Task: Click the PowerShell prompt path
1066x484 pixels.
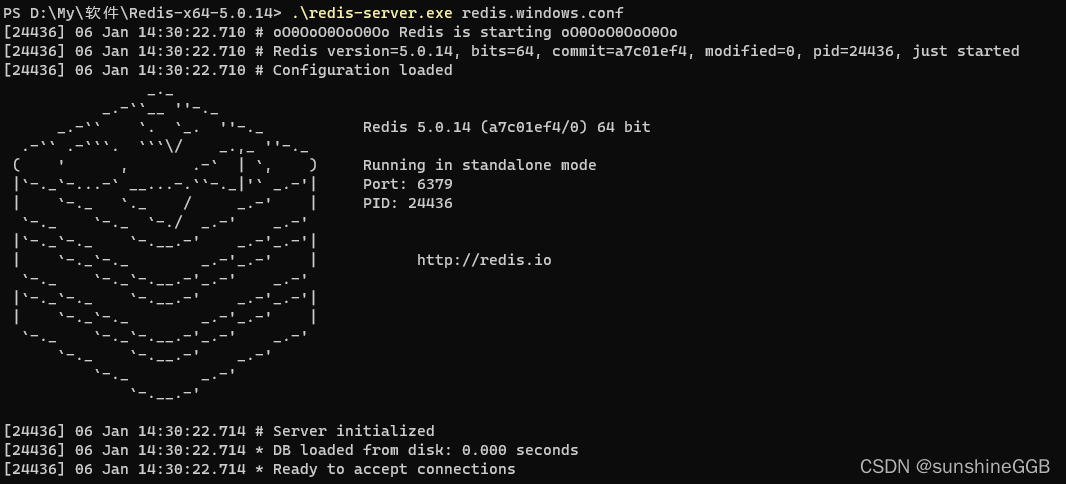Action: click(142, 13)
